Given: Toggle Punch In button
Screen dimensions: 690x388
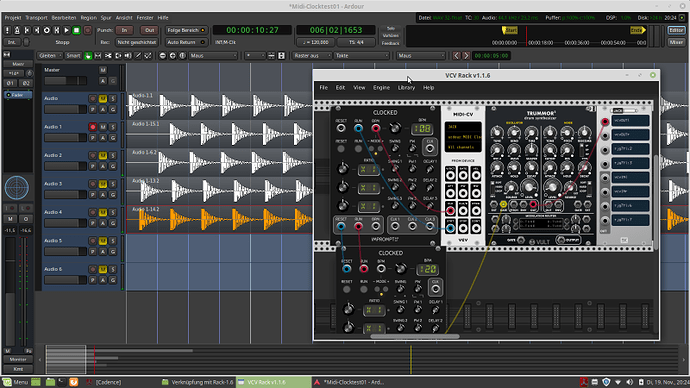Looking at the screenshot, I should 125,30.
